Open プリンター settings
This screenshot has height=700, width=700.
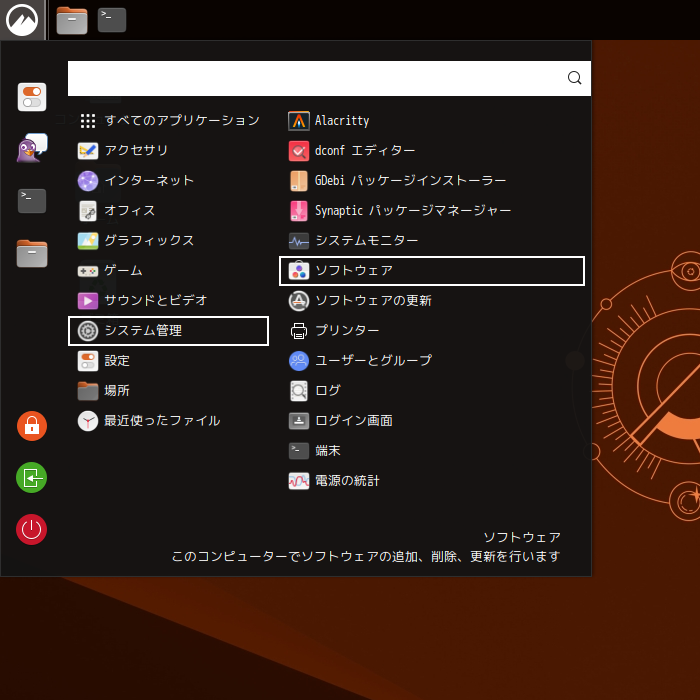tap(432, 331)
